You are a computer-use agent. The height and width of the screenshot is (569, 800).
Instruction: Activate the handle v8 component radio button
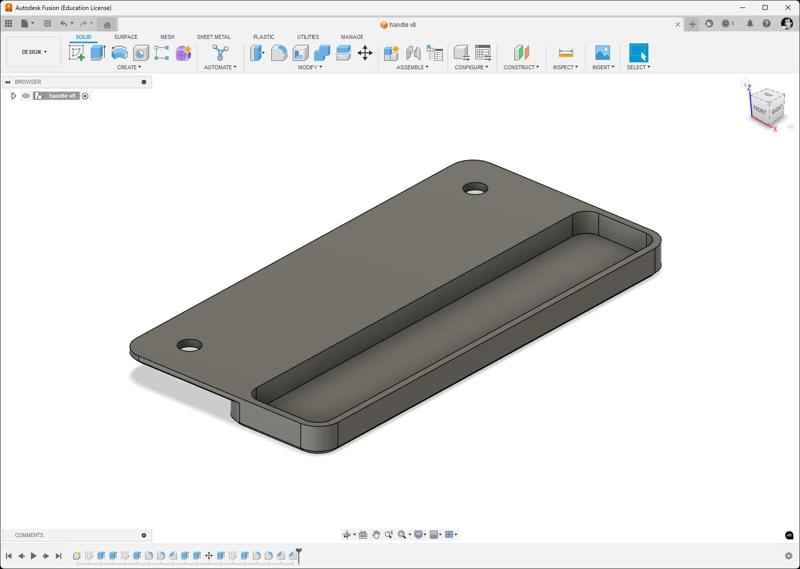point(85,96)
